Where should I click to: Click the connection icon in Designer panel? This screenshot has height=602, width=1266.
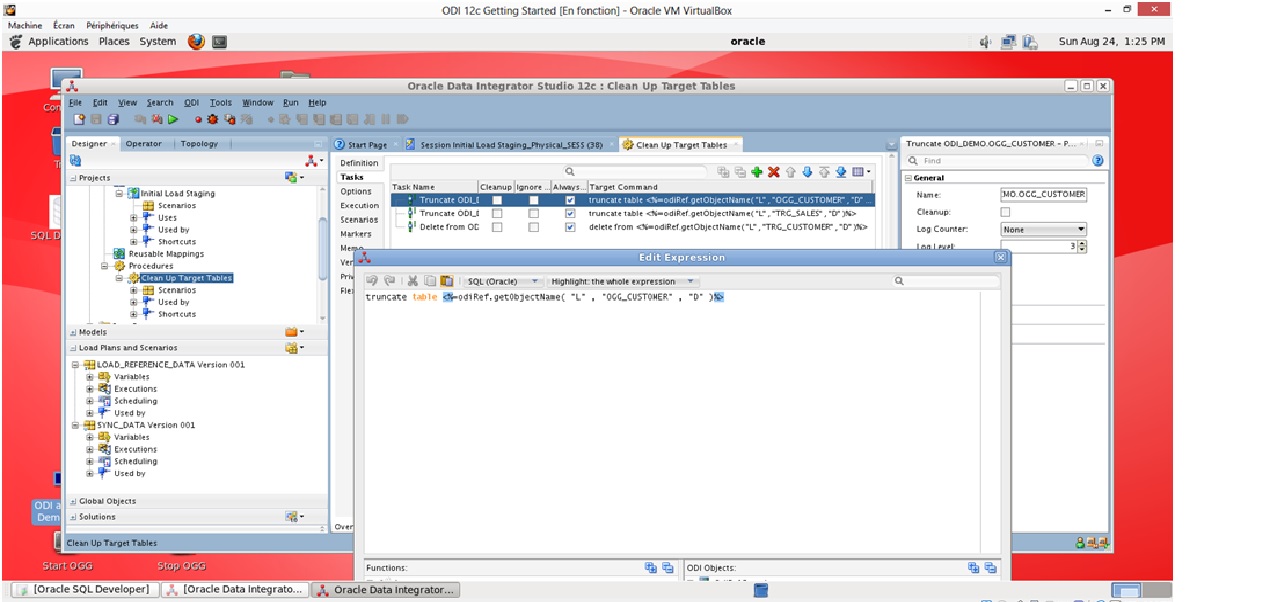pyautogui.click(x=314, y=160)
